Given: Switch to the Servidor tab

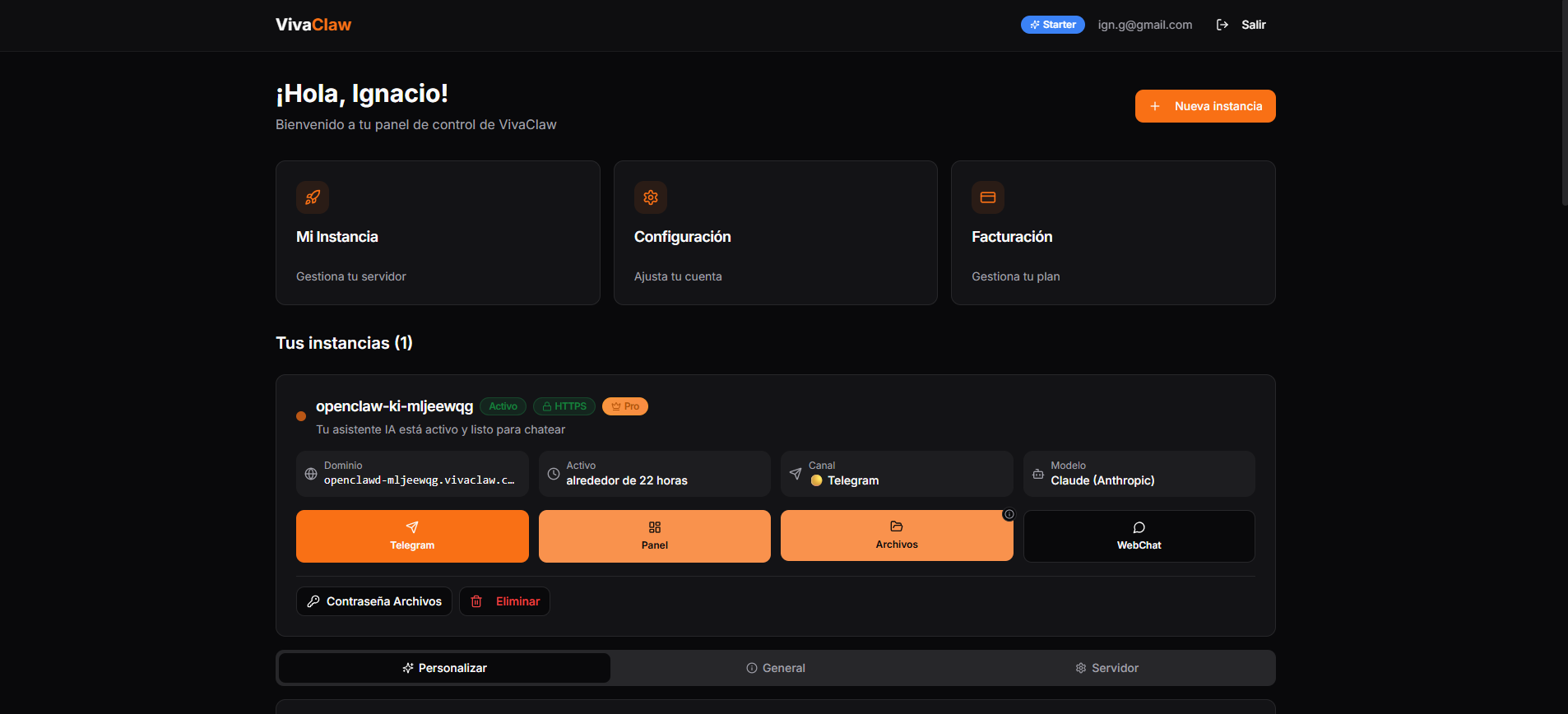Looking at the screenshot, I should point(1107,668).
